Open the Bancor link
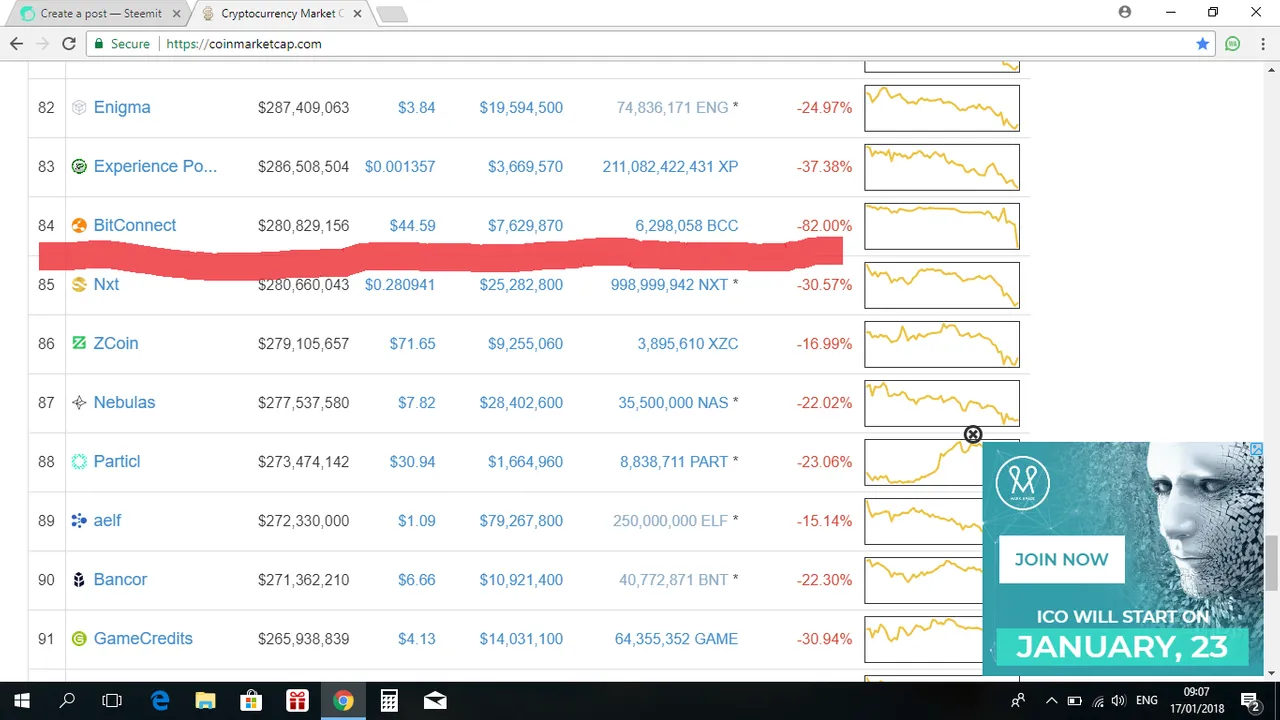Viewport: 1280px width, 720px height. click(120, 579)
